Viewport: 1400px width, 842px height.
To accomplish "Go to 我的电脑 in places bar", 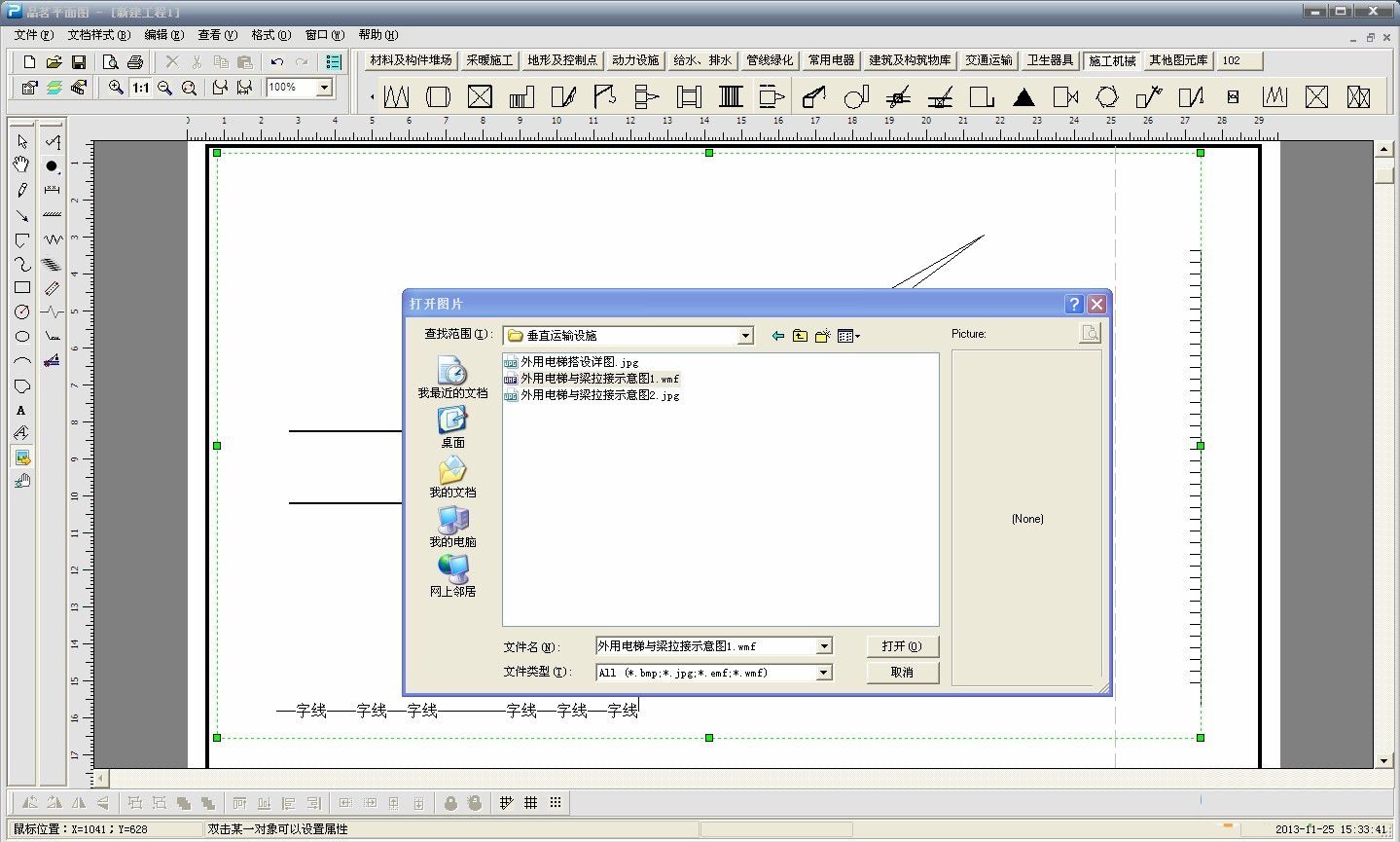I will (452, 527).
